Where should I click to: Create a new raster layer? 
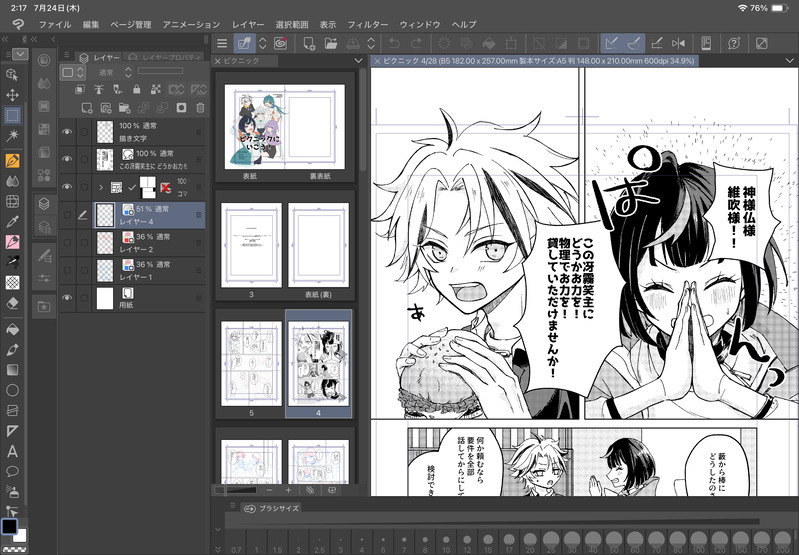click(x=87, y=108)
